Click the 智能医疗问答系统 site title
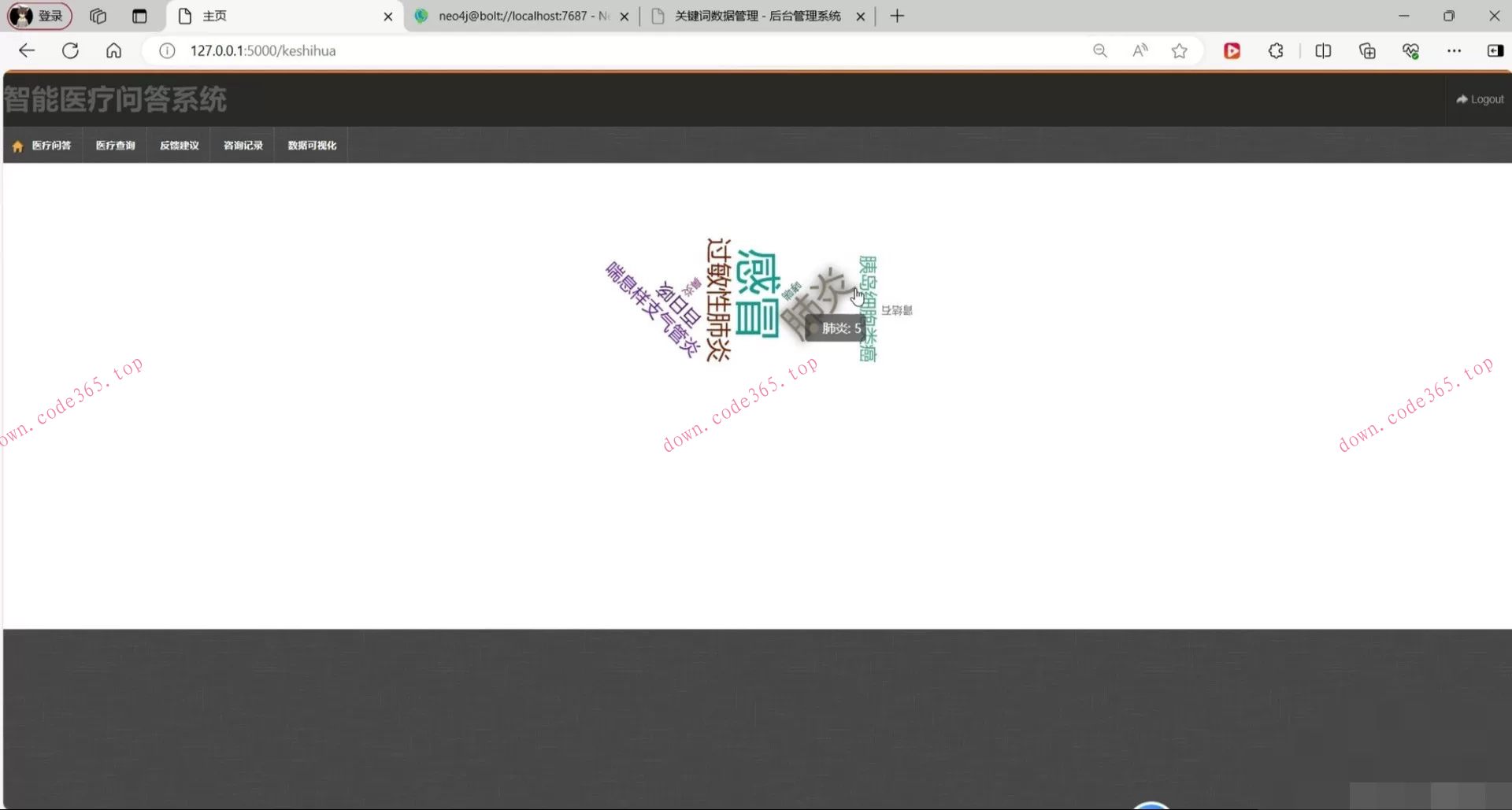 (115, 99)
